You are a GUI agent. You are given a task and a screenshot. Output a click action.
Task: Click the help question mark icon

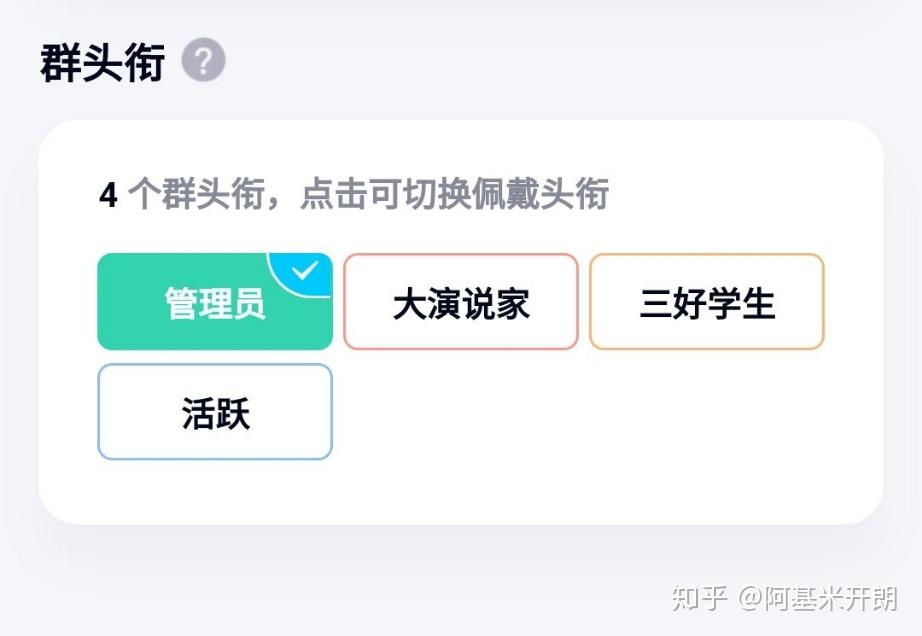203,62
